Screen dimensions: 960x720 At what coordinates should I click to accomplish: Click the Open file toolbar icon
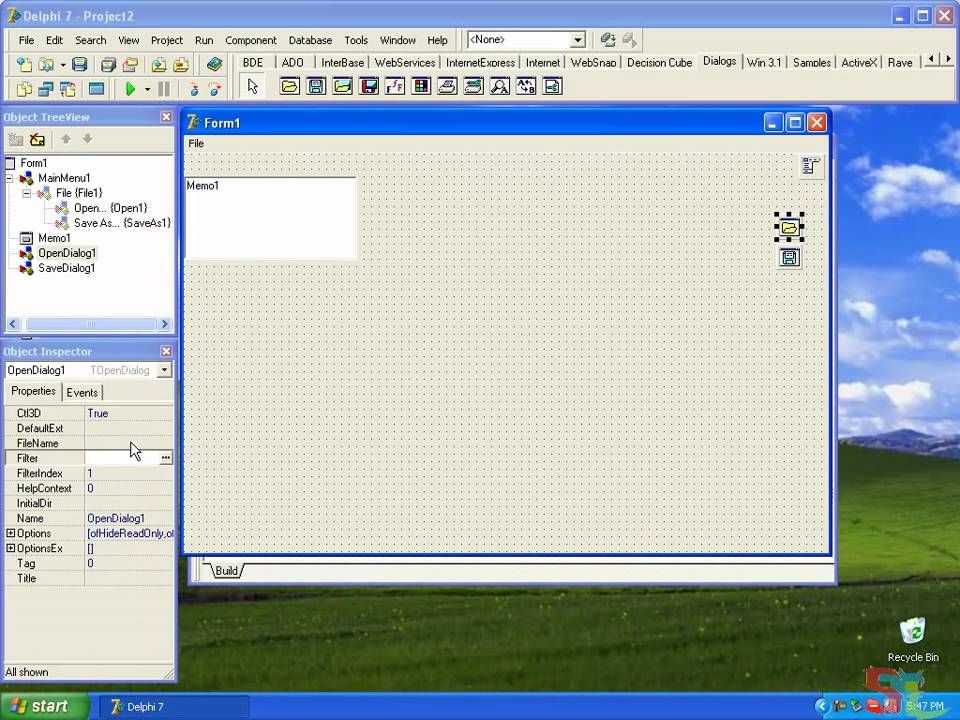(x=47, y=64)
